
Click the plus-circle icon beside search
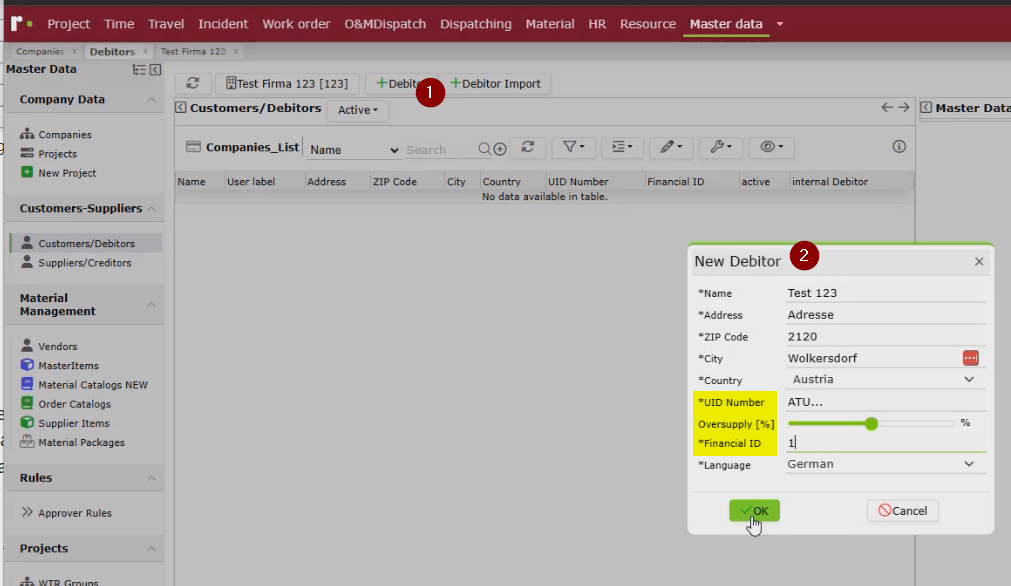tap(500, 150)
